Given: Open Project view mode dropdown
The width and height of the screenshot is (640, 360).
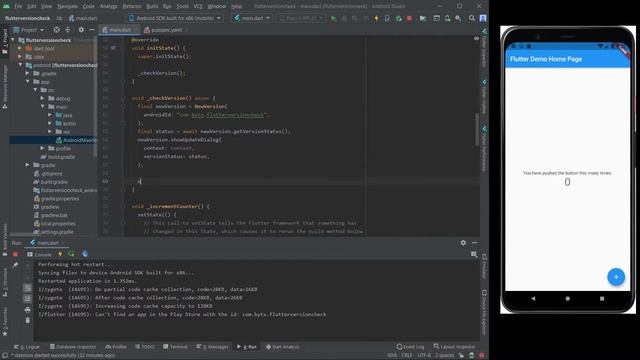Looking at the screenshot, I should (29, 30).
